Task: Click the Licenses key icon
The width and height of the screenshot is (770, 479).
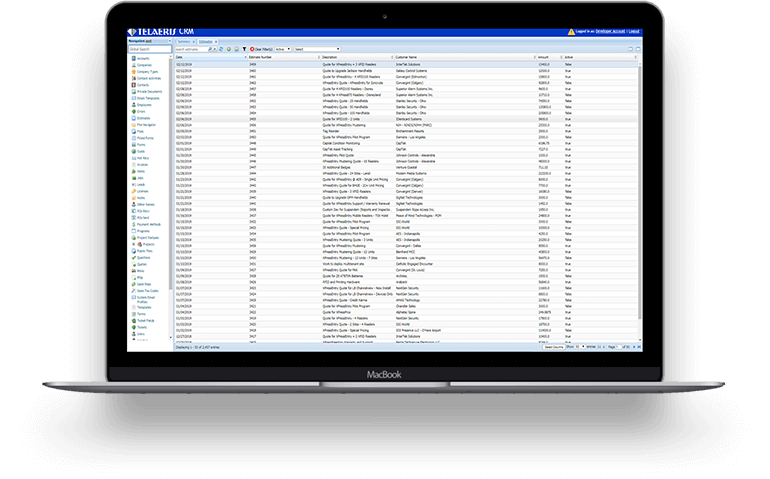Action: (134, 191)
